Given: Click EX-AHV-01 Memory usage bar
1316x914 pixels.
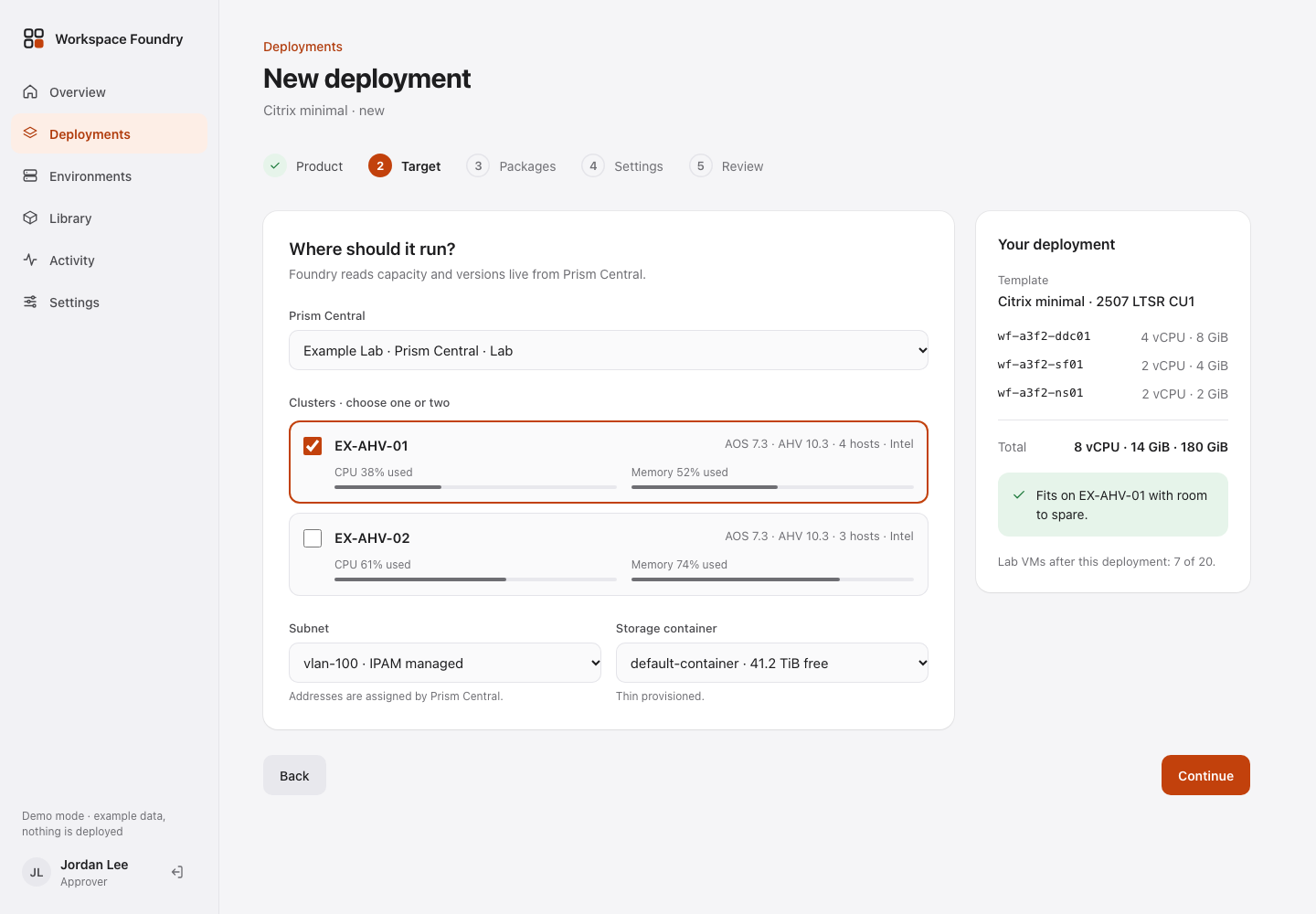Looking at the screenshot, I should [772, 487].
